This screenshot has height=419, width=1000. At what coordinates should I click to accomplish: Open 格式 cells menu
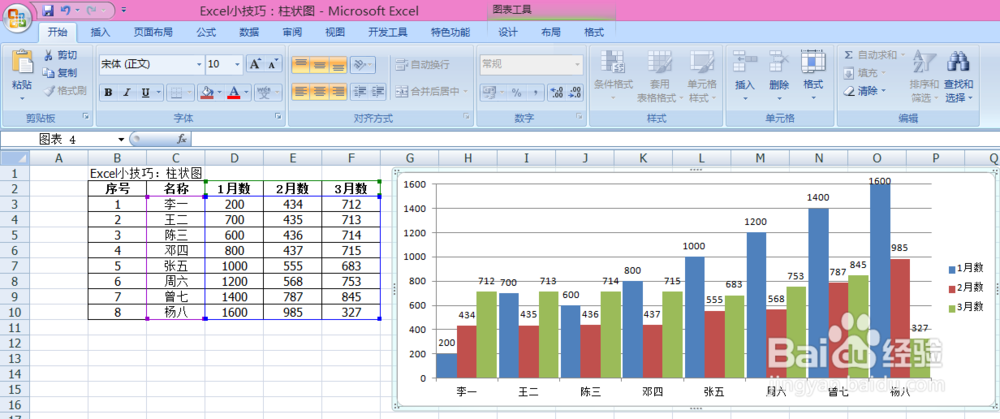pos(813,76)
